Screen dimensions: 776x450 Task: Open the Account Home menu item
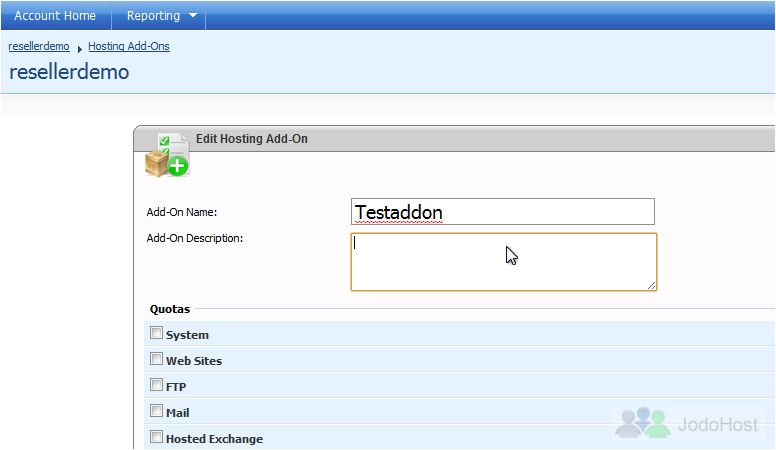click(55, 15)
